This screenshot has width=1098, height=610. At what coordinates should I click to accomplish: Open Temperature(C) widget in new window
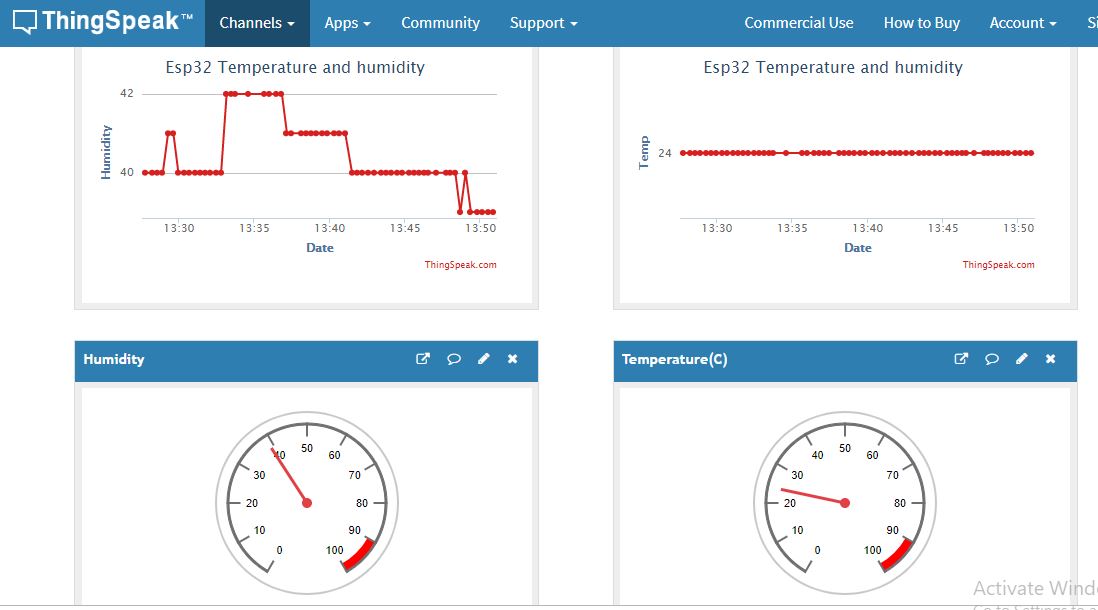point(961,359)
